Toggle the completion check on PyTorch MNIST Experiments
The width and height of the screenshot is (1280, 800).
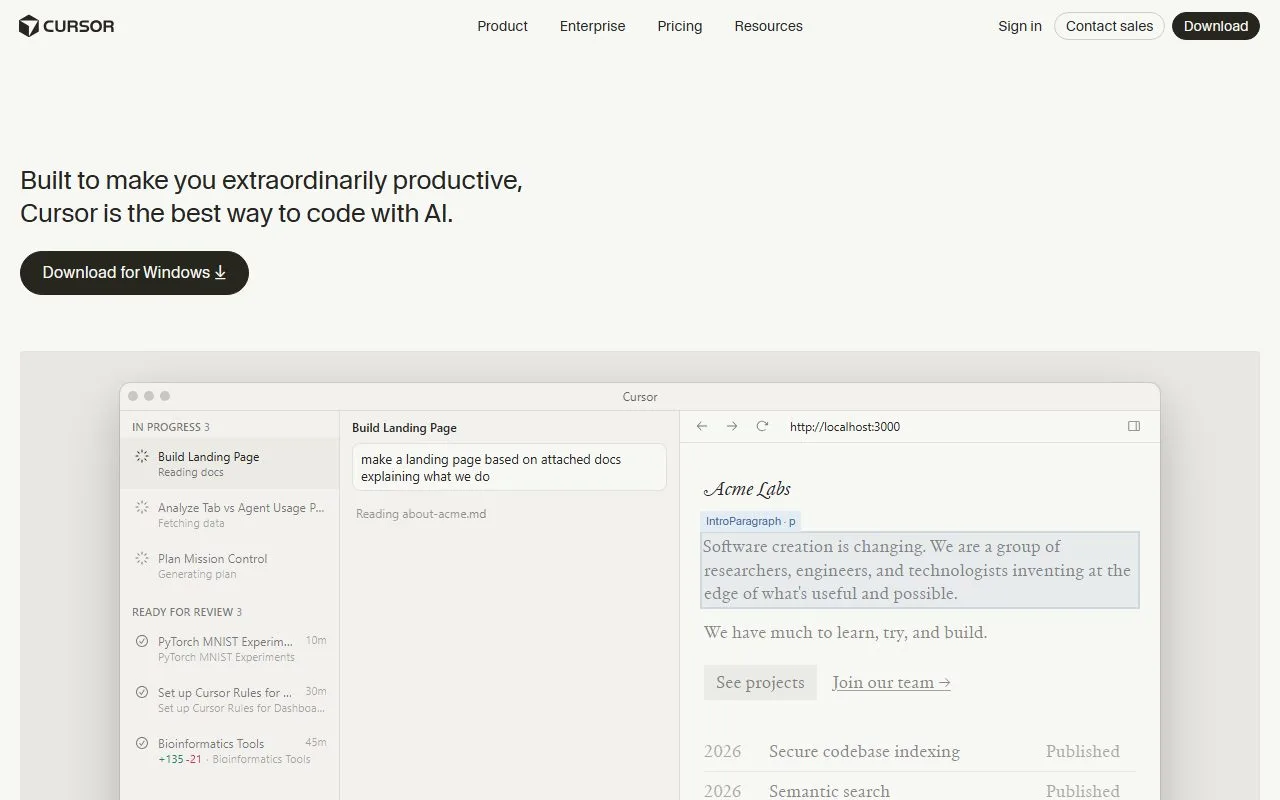(x=141, y=641)
